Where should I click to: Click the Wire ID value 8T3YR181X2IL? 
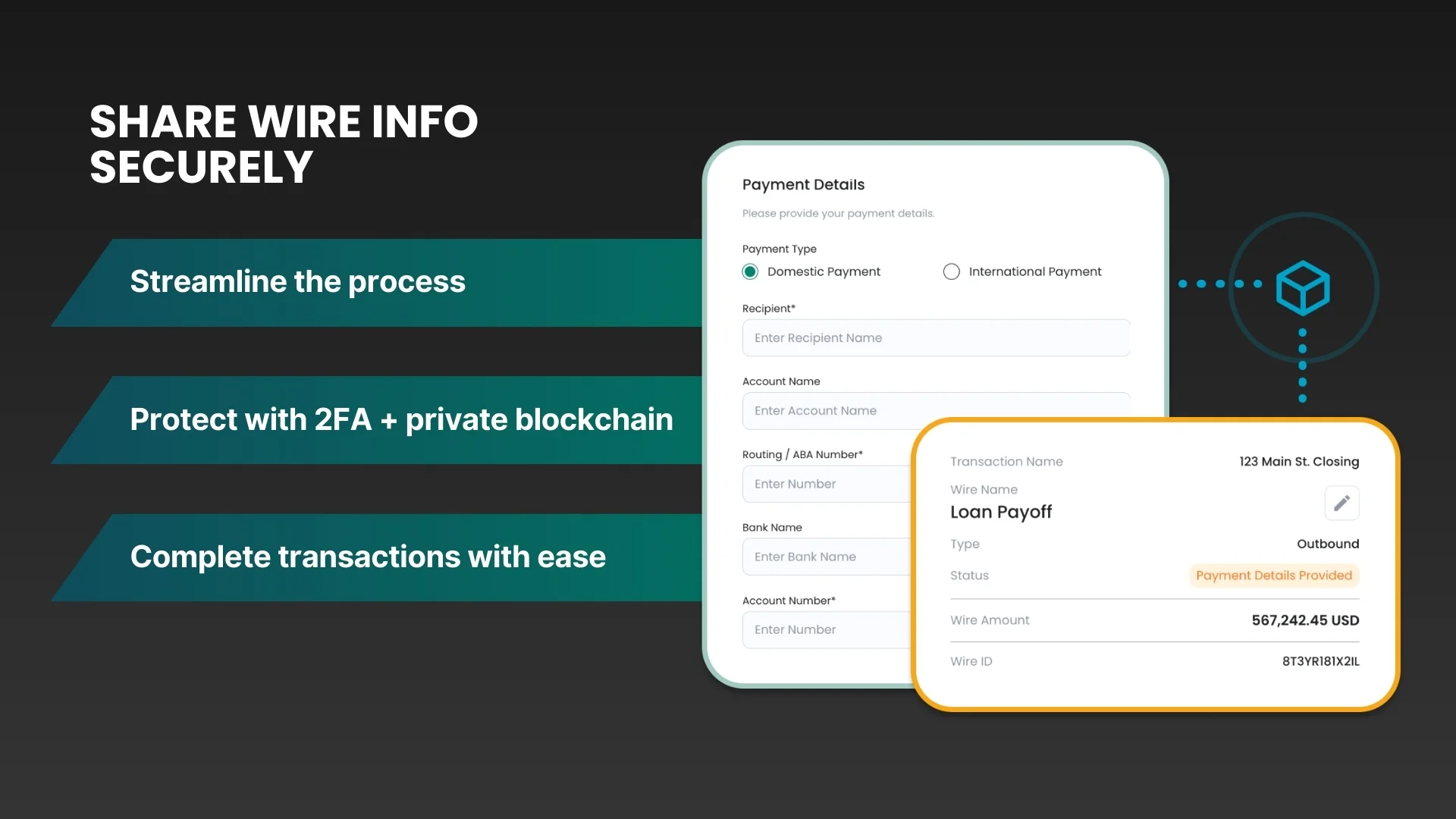[x=1319, y=661]
